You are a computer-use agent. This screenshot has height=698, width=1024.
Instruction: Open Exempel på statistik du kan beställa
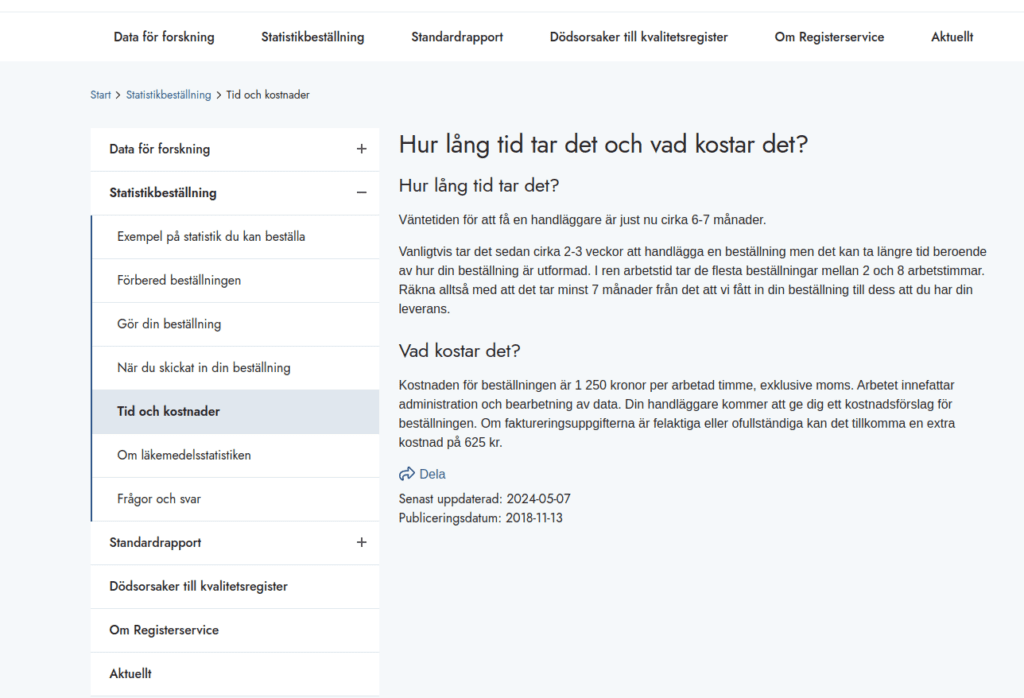211,237
